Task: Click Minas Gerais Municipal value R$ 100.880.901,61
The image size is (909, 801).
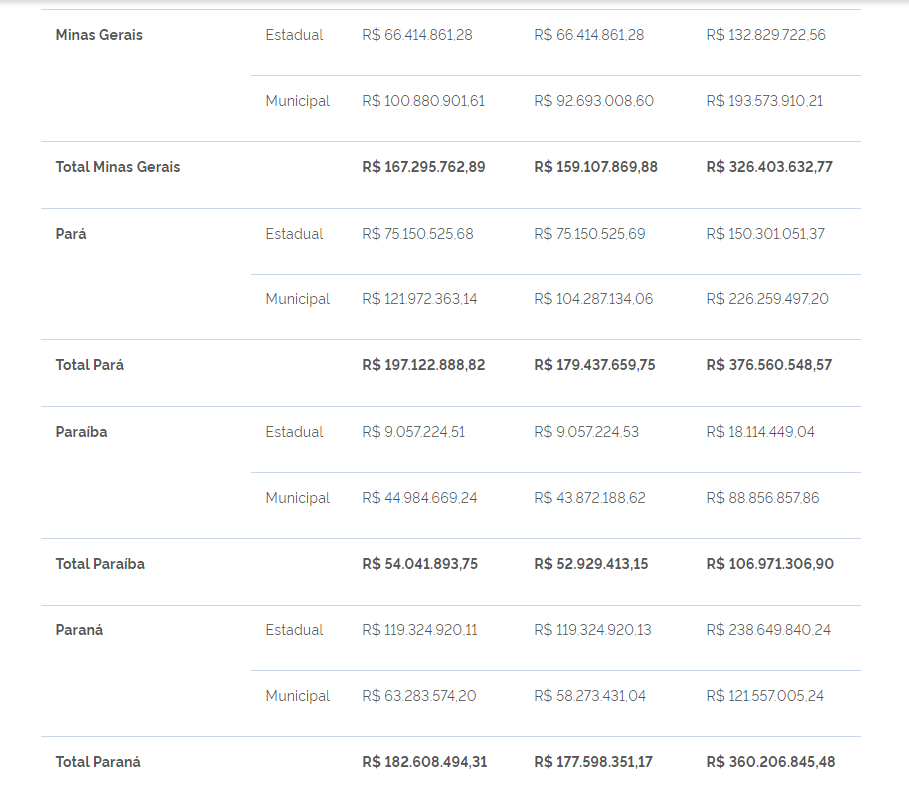Action: point(424,101)
